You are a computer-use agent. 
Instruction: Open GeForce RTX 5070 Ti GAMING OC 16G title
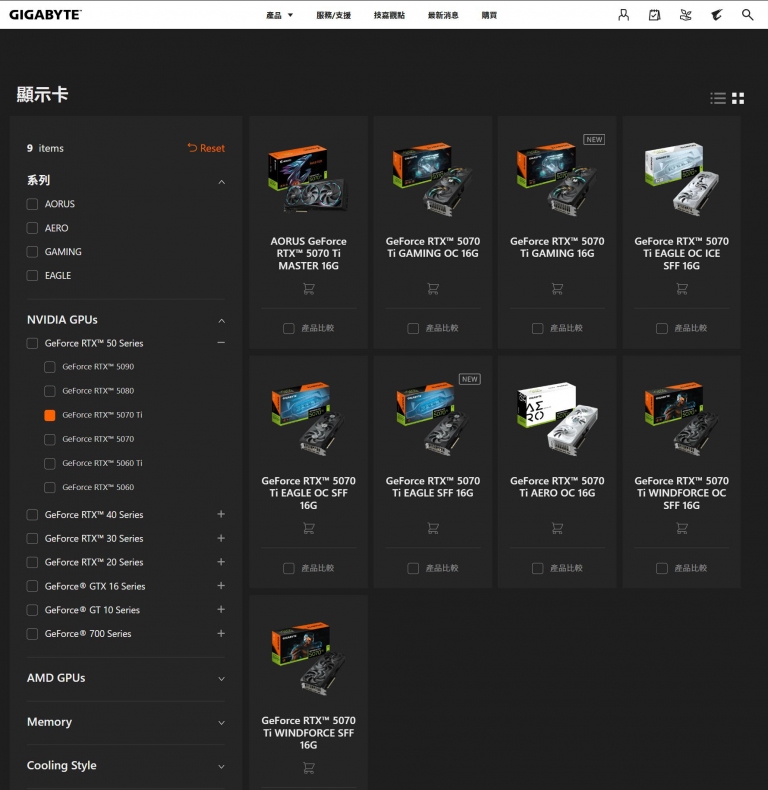coord(433,247)
